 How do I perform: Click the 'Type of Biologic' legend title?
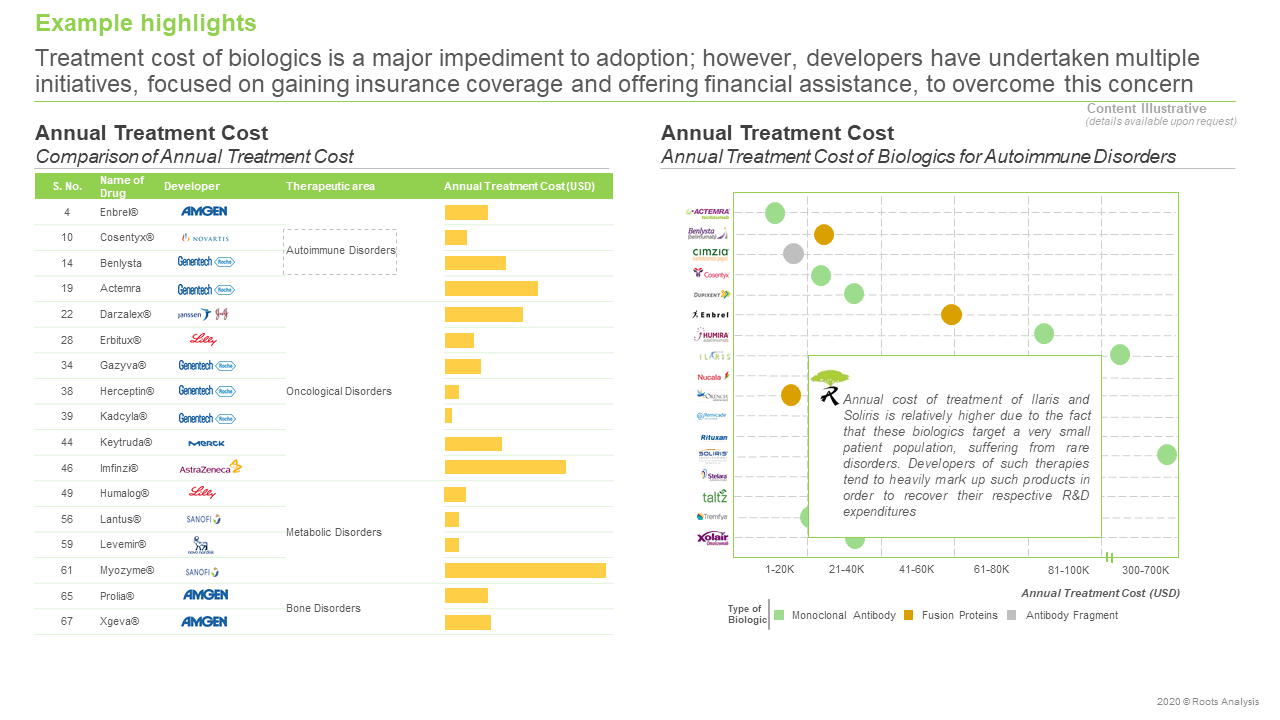point(746,614)
